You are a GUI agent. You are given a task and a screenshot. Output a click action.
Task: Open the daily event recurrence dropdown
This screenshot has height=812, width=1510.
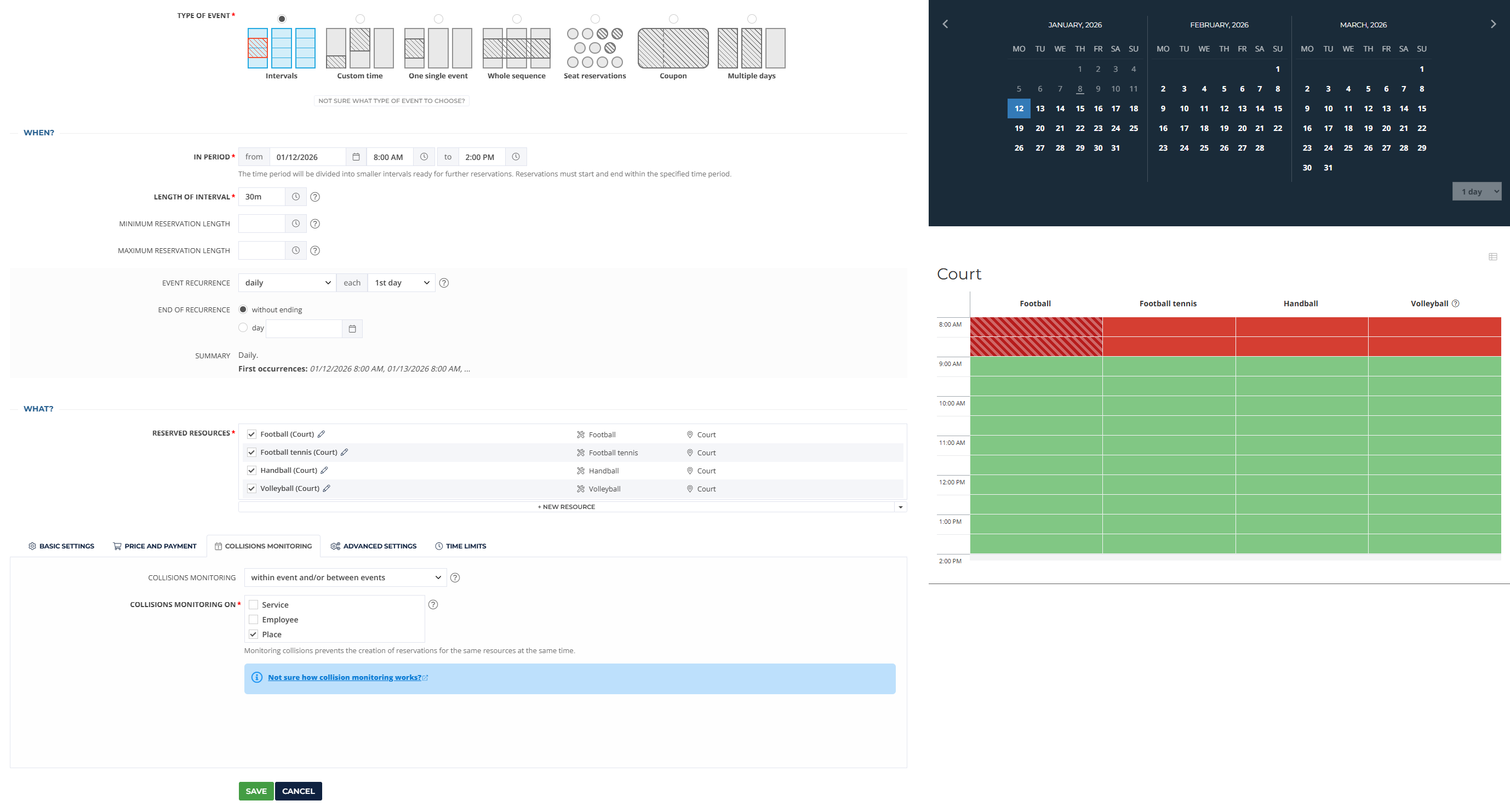coord(287,283)
